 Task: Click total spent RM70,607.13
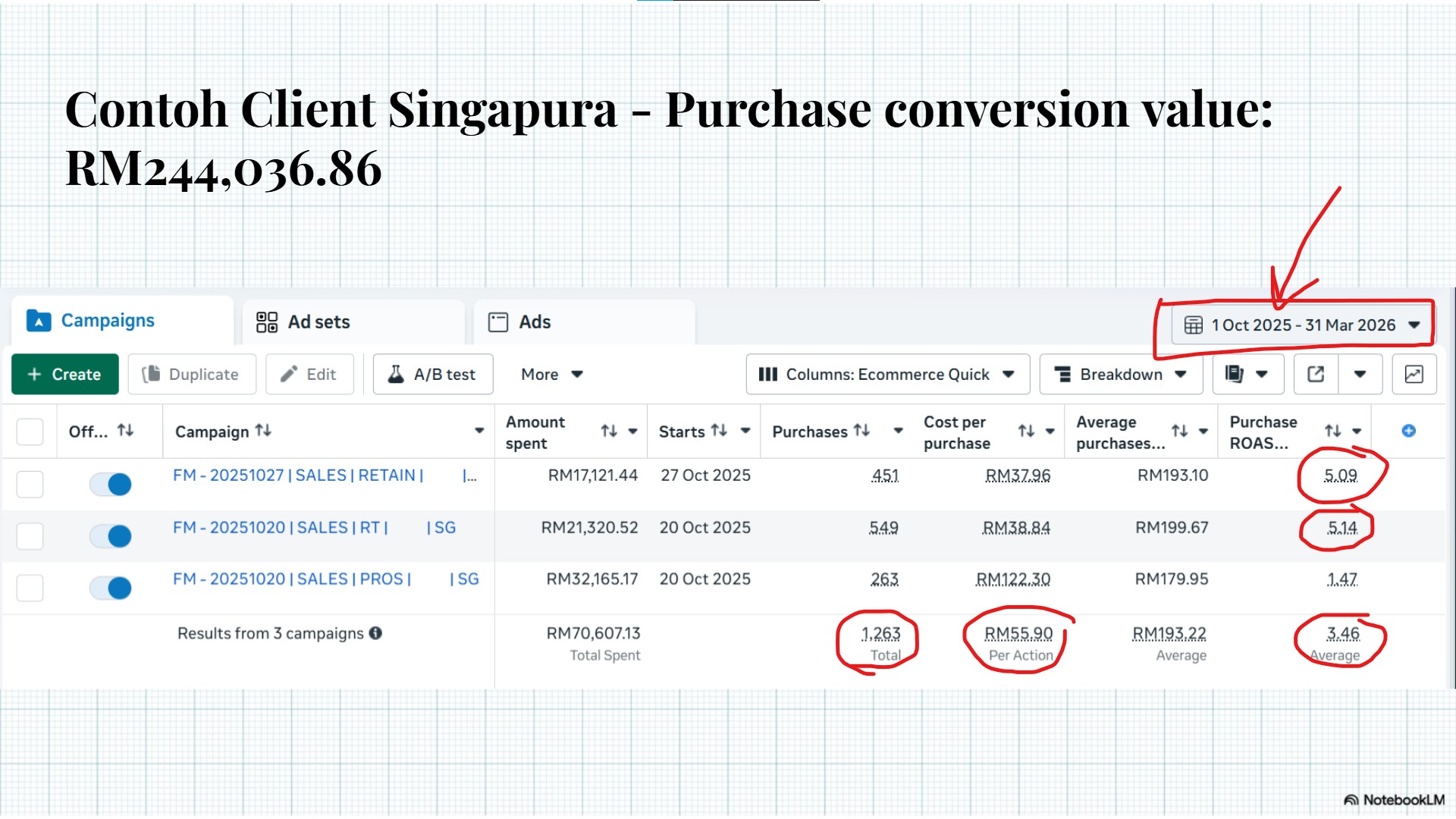coord(593,633)
